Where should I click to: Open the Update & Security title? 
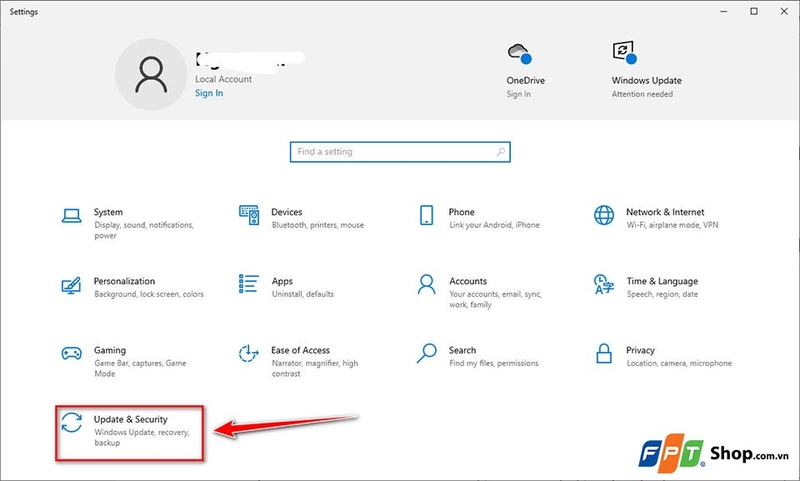tap(131, 419)
